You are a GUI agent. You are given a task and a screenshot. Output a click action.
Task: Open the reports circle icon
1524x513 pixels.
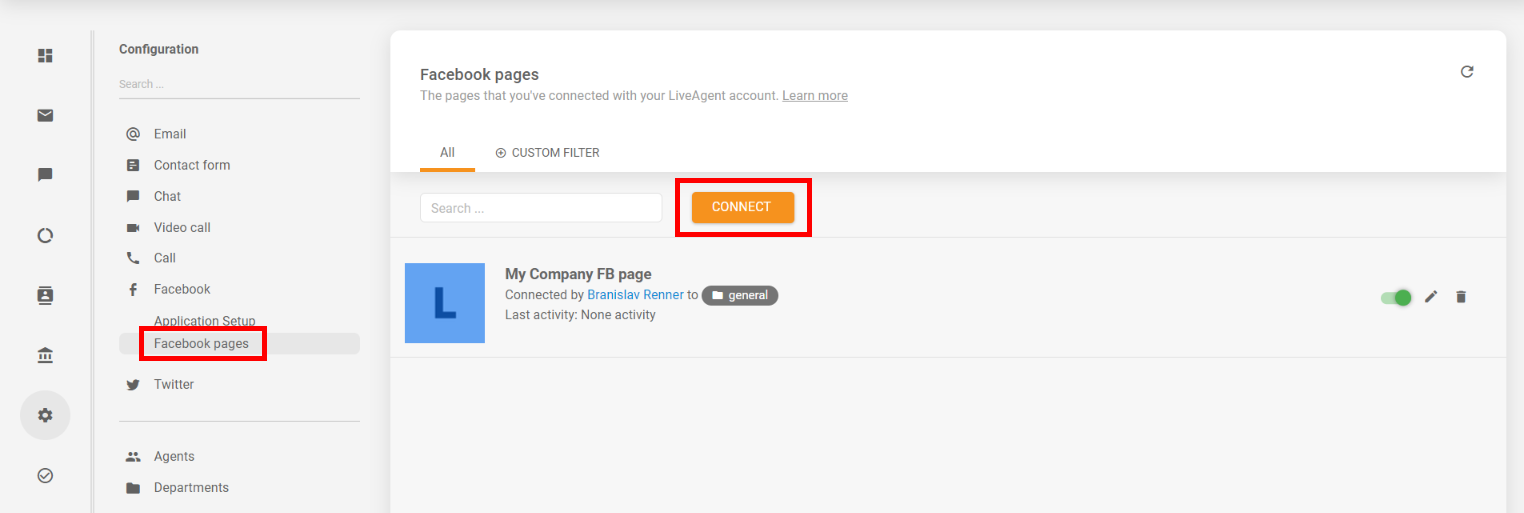click(45, 236)
